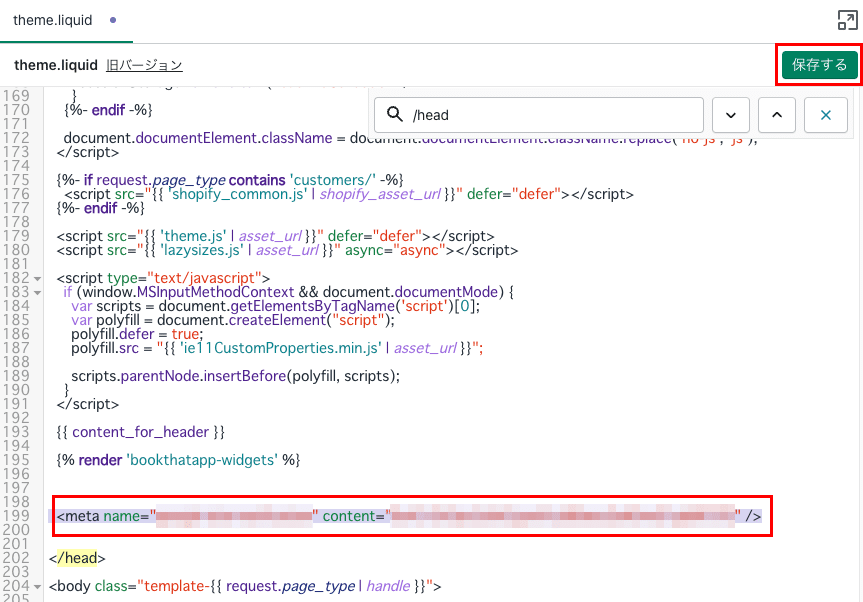Click the 'theme.js' script line

(275, 236)
